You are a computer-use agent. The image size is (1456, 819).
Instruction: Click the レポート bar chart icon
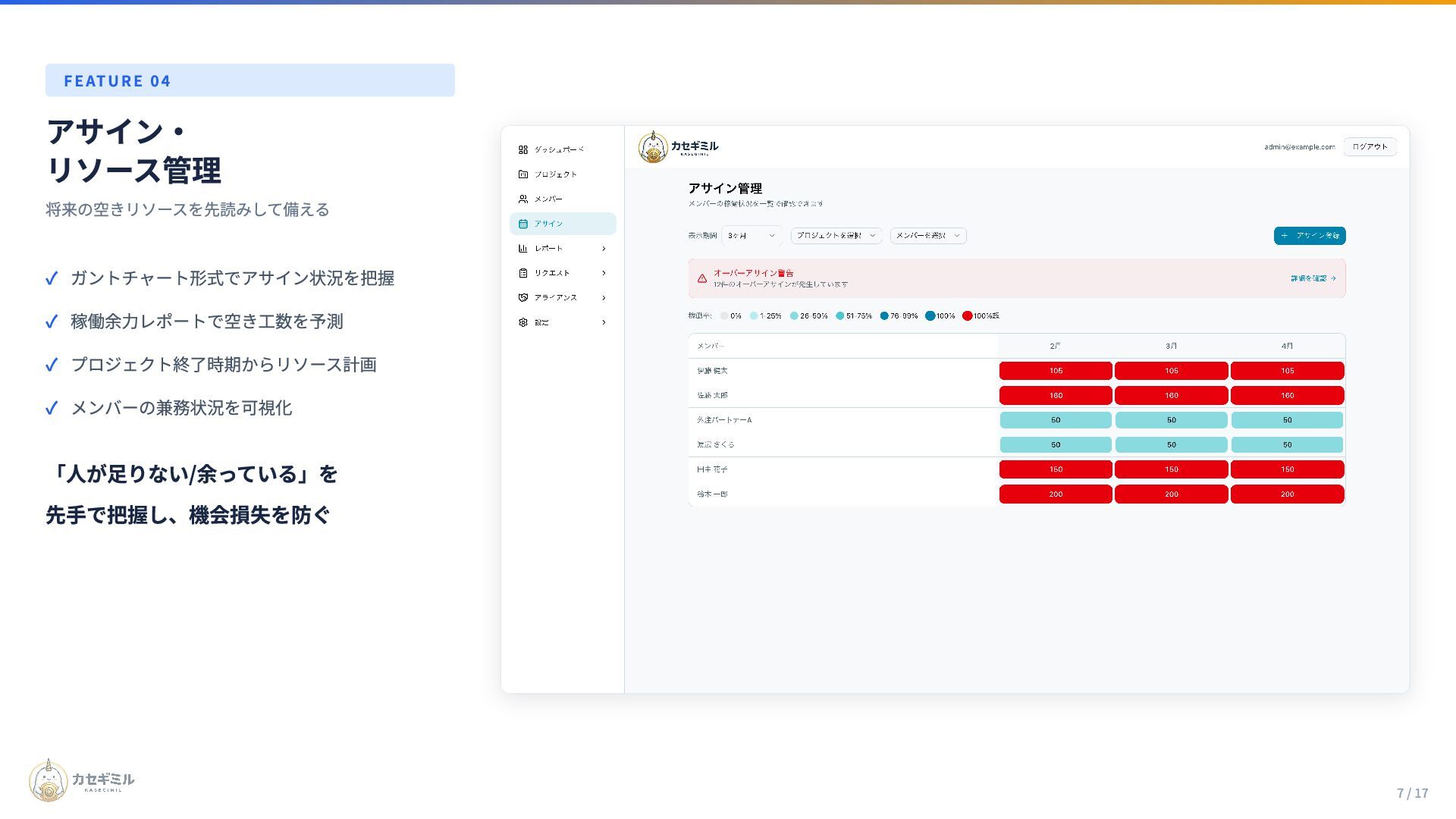(522, 248)
